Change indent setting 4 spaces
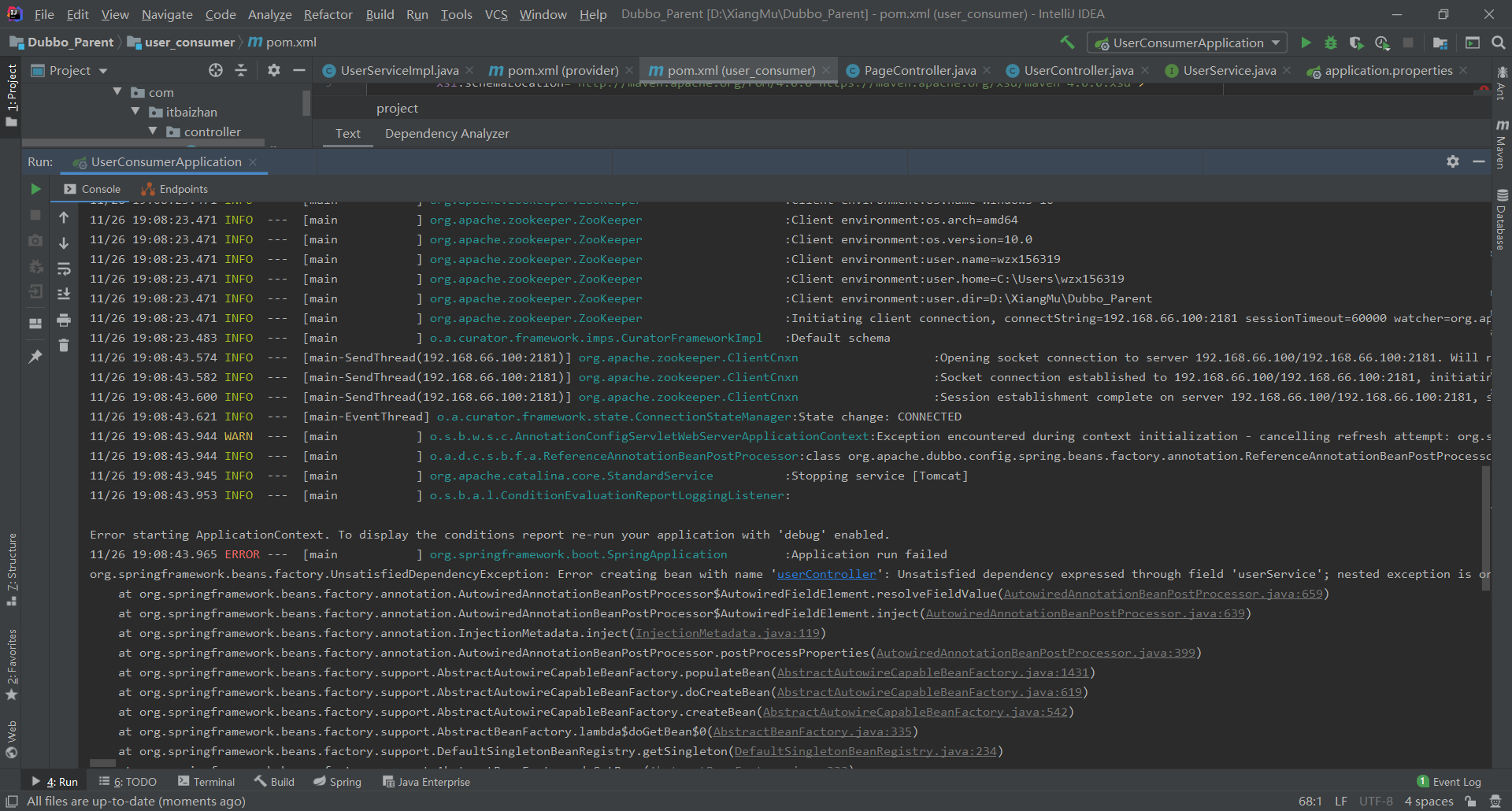This screenshot has height=811, width=1512. click(x=1429, y=801)
